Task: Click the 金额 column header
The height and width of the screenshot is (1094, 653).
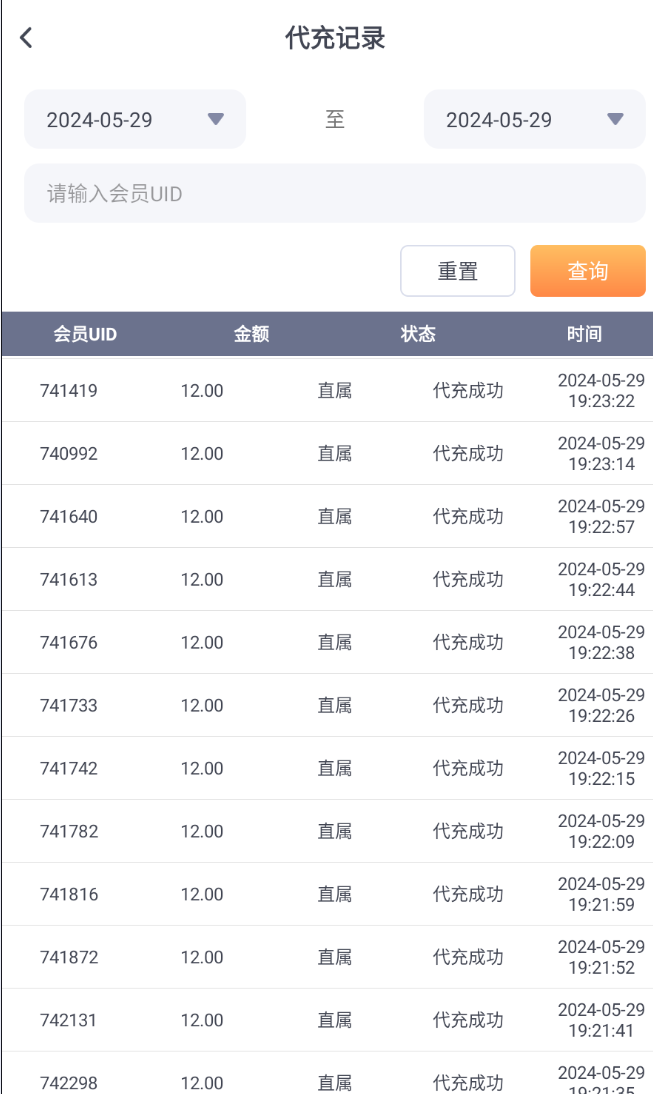Action: coord(251,334)
